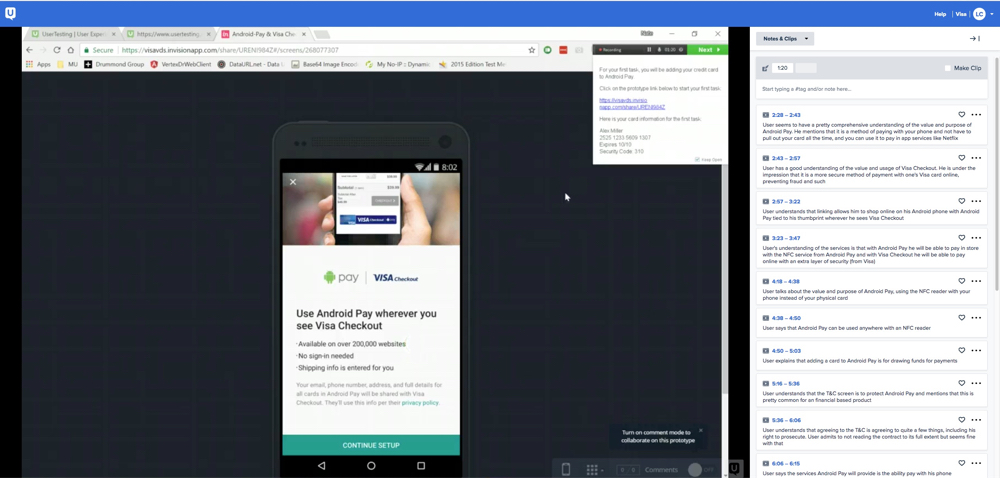
Task: Switch to the Android-Pay & Visa browser tab
Action: [x=263, y=34]
